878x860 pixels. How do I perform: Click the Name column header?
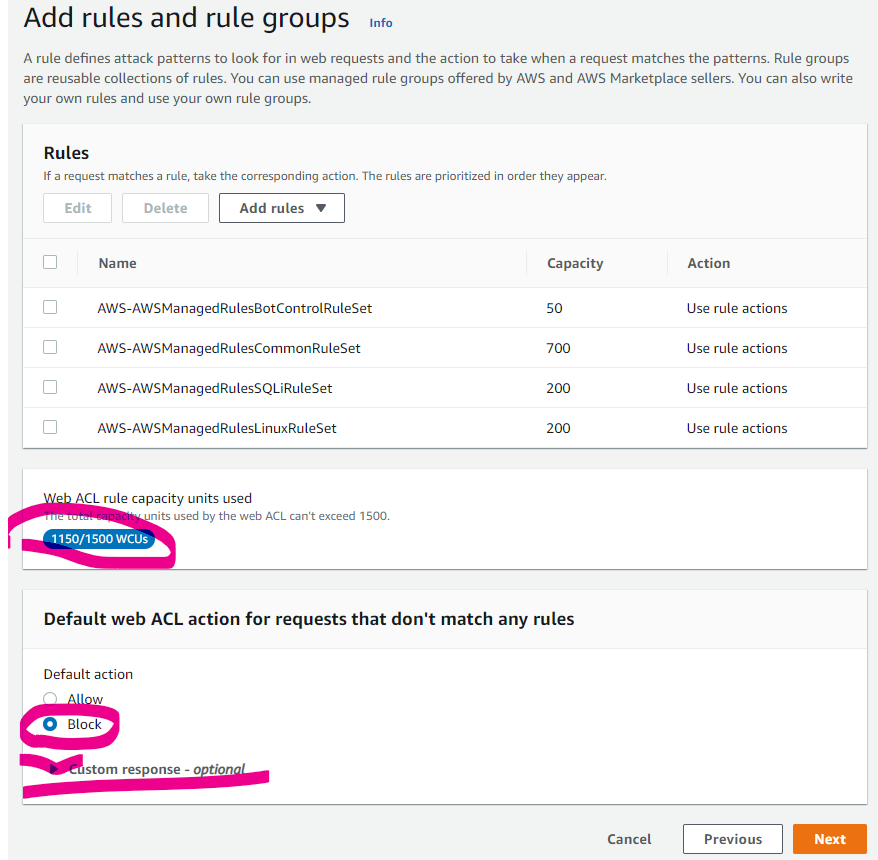pyautogui.click(x=118, y=263)
